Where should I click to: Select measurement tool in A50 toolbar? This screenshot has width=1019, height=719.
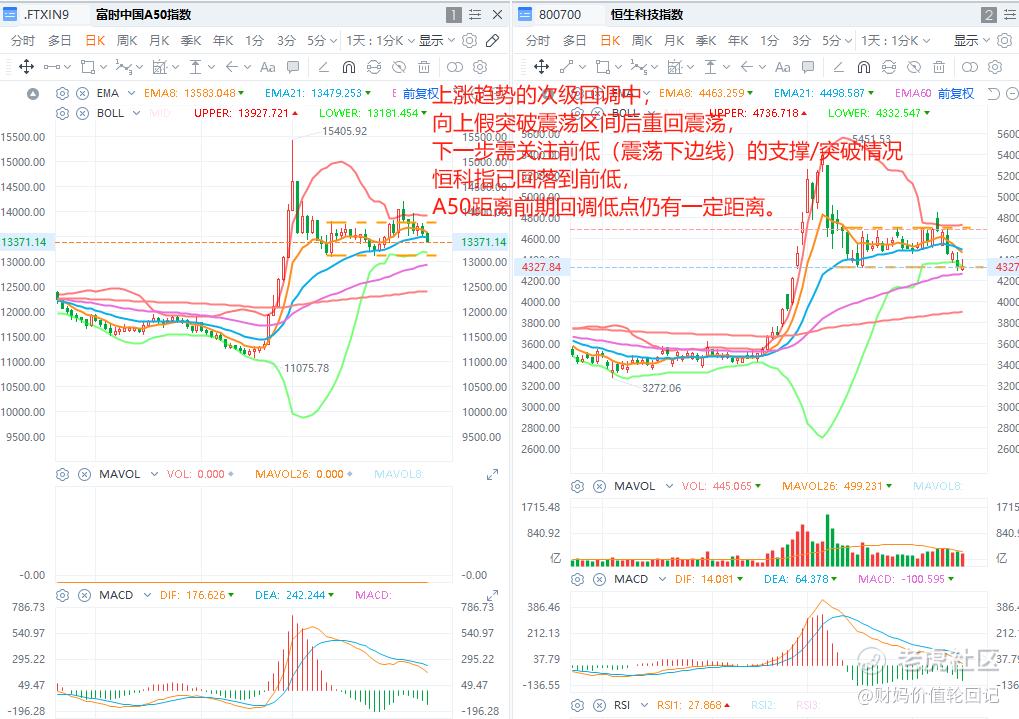[x=195, y=66]
